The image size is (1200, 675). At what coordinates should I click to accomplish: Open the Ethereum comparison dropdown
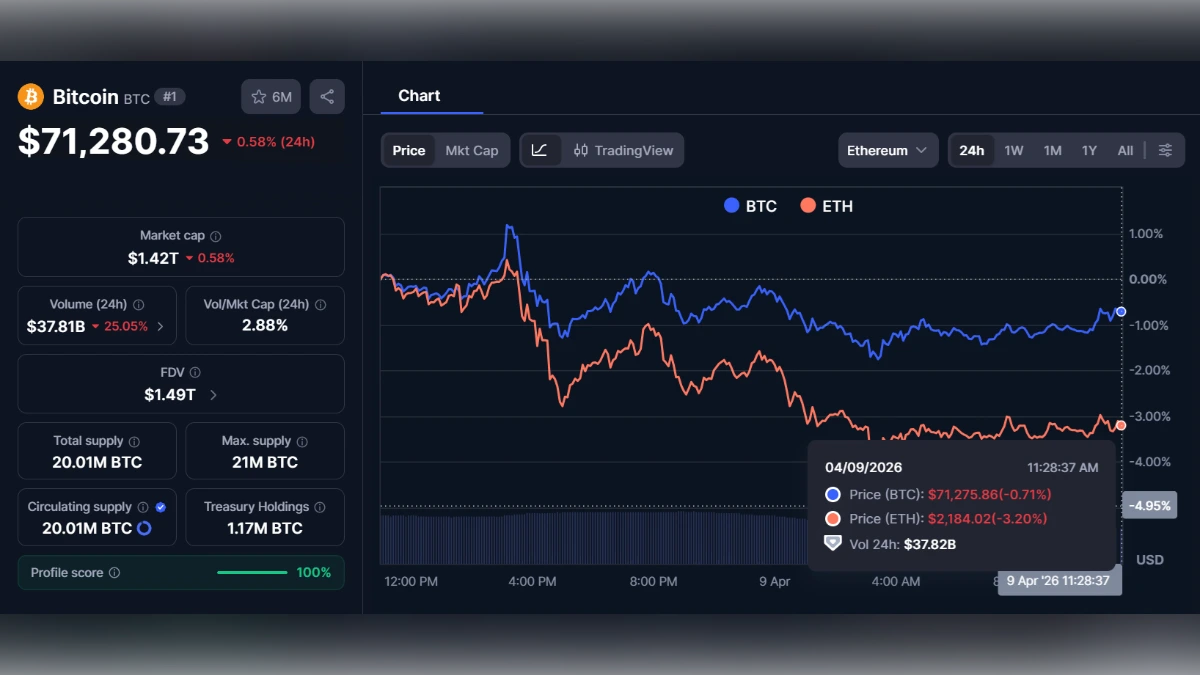[888, 150]
